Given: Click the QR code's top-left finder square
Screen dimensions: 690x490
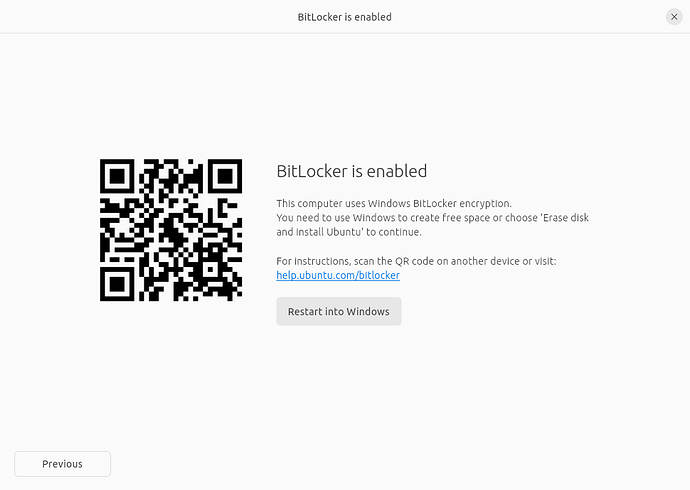Looking at the screenshot, I should [117, 176].
